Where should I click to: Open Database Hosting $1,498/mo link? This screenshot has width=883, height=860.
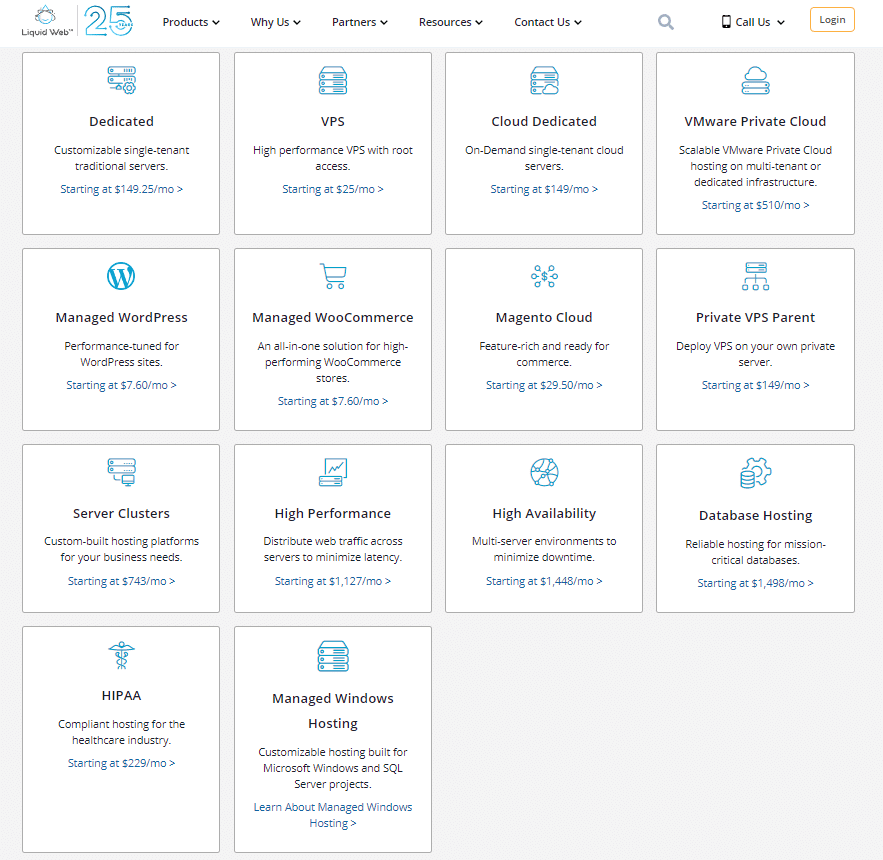tap(755, 583)
